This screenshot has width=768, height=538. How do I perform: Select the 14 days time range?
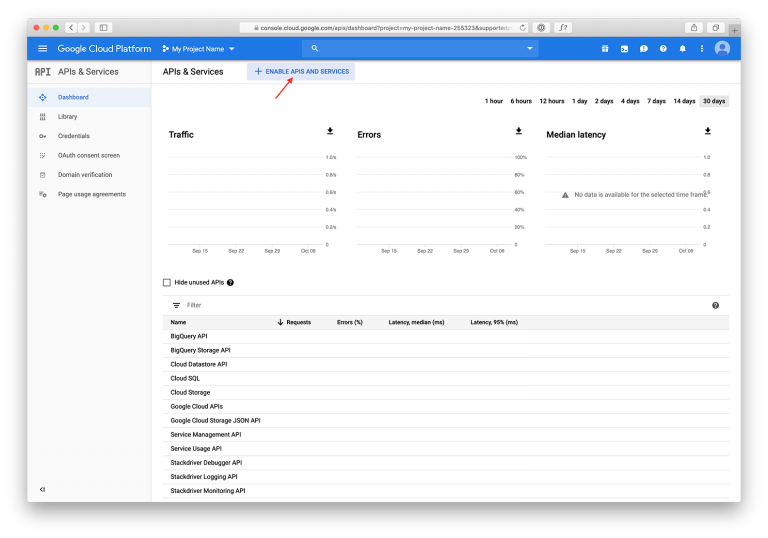pos(684,101)
